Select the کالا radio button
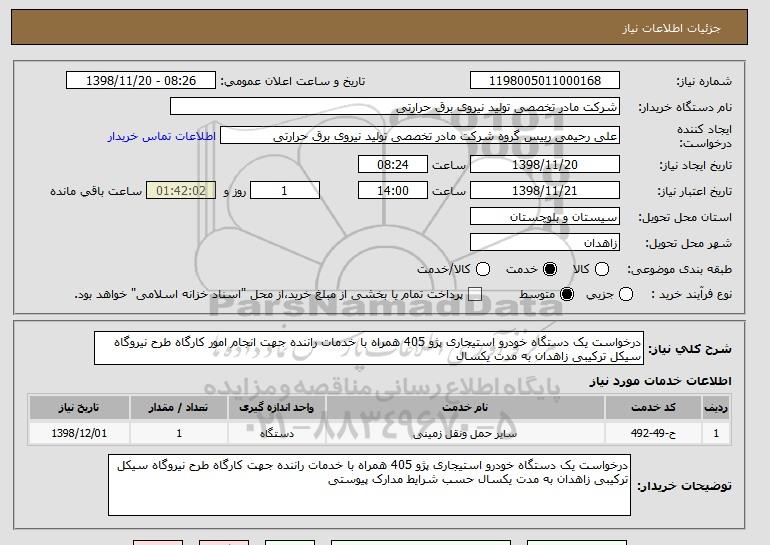 click(602, 269)
